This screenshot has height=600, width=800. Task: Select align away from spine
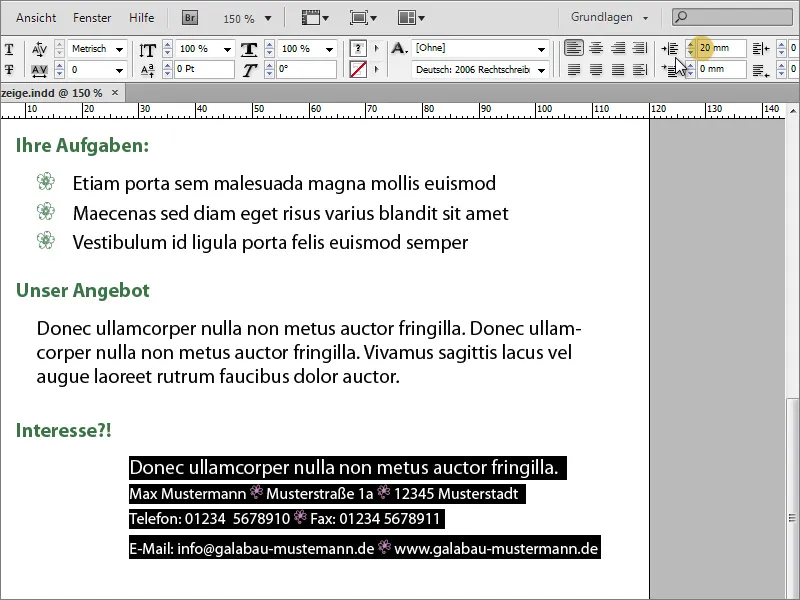[x=640, y=69]
